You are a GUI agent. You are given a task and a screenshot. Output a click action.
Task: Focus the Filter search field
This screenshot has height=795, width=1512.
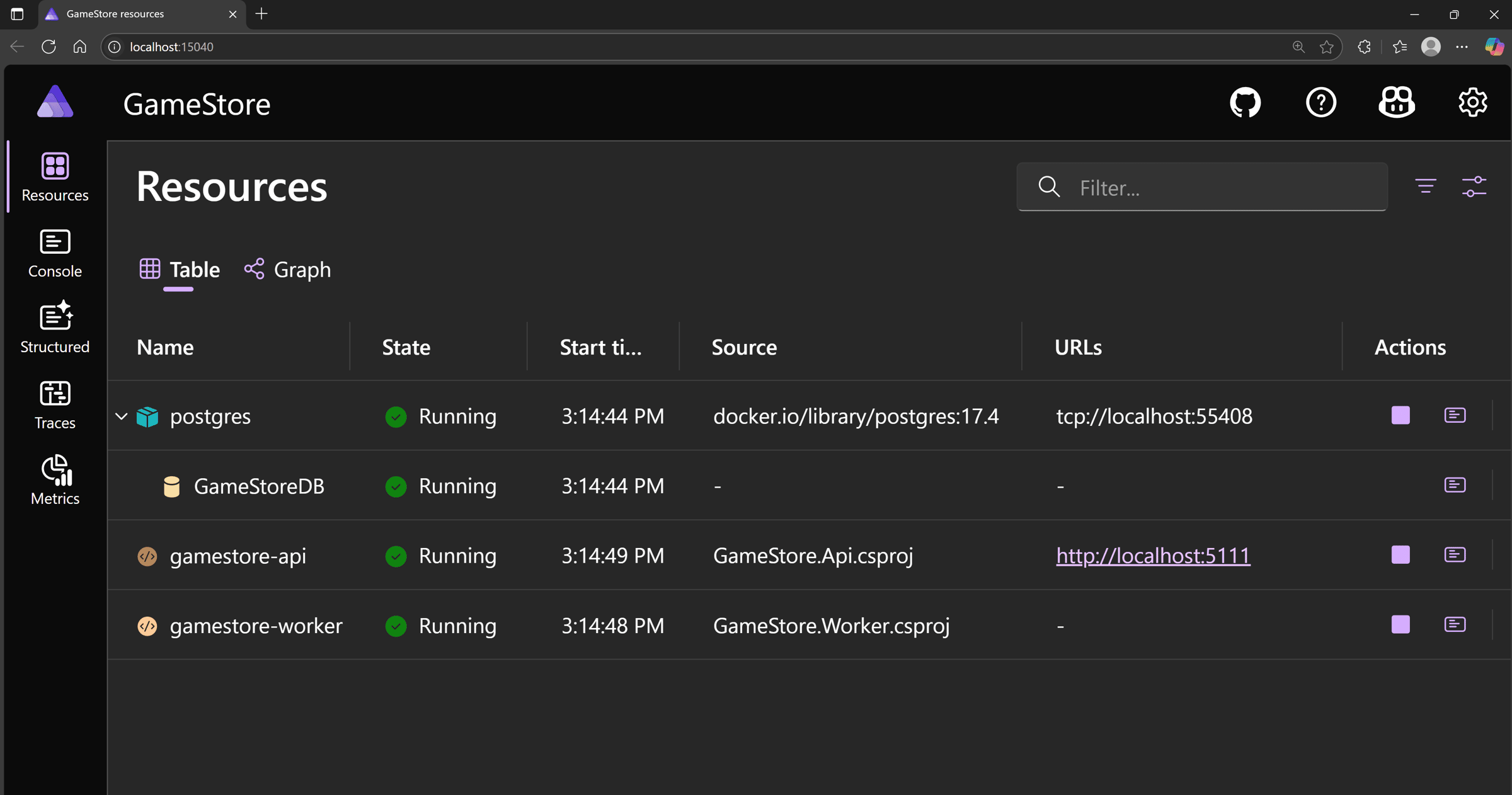click(1201, 187)
